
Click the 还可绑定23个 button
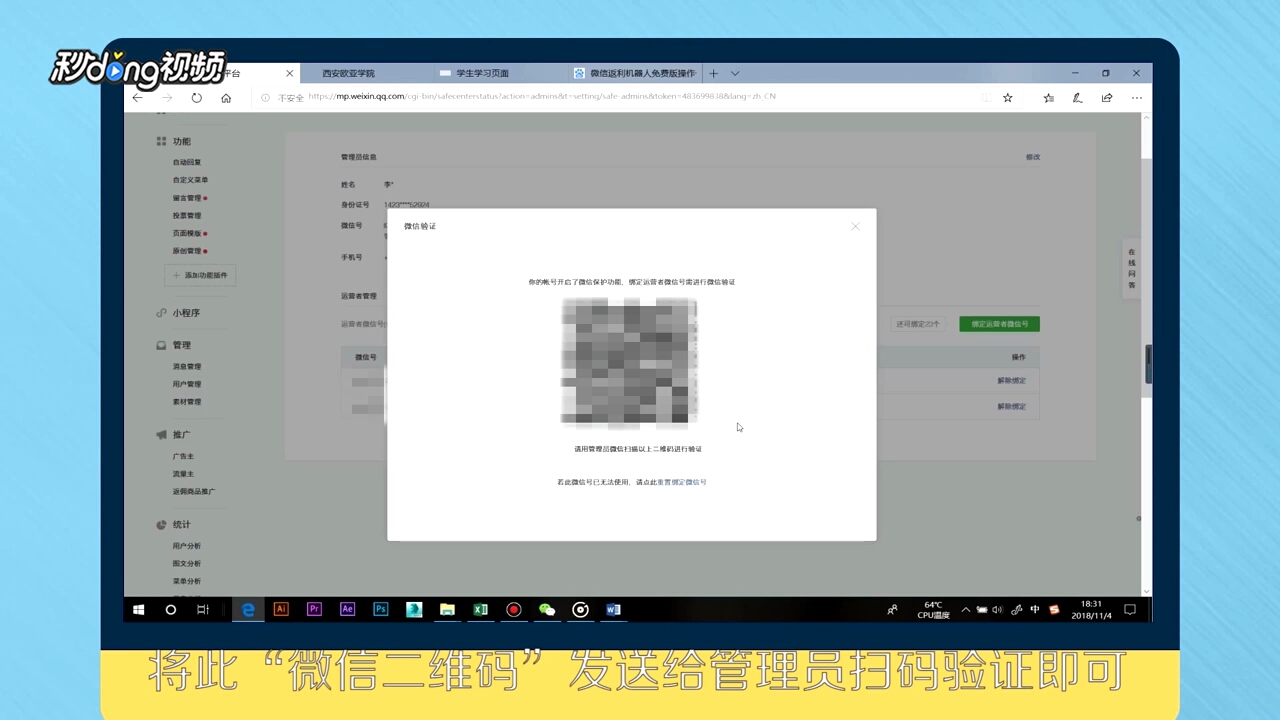coord(917,324)
